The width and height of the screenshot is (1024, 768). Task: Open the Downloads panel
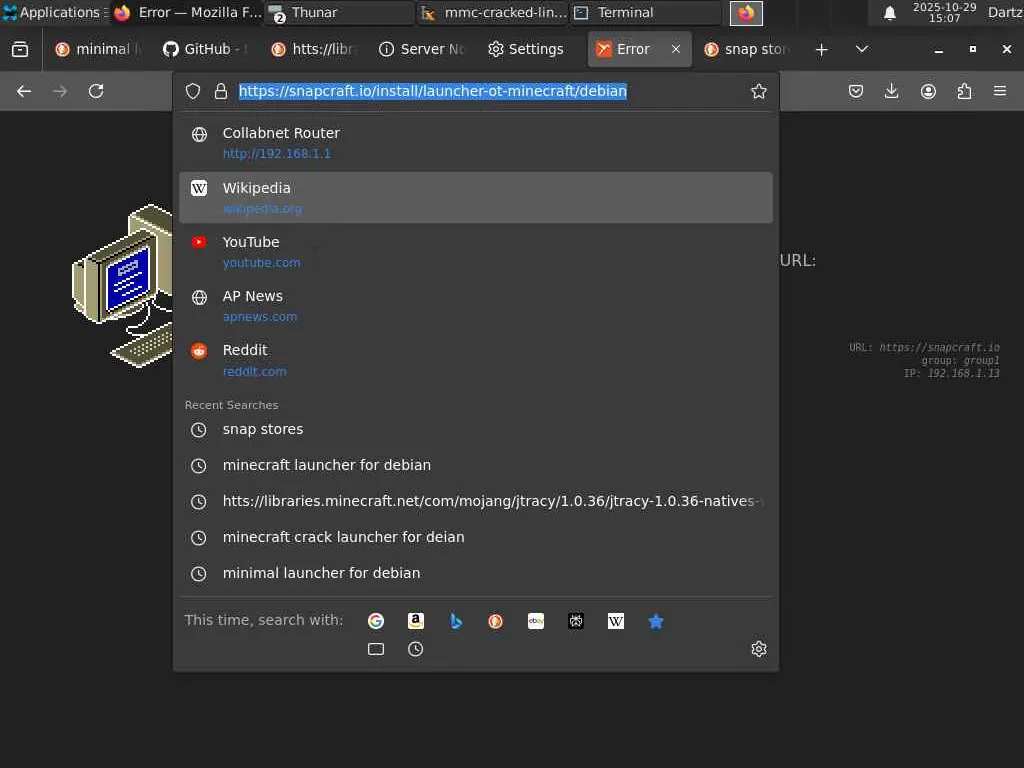(891, 91)
